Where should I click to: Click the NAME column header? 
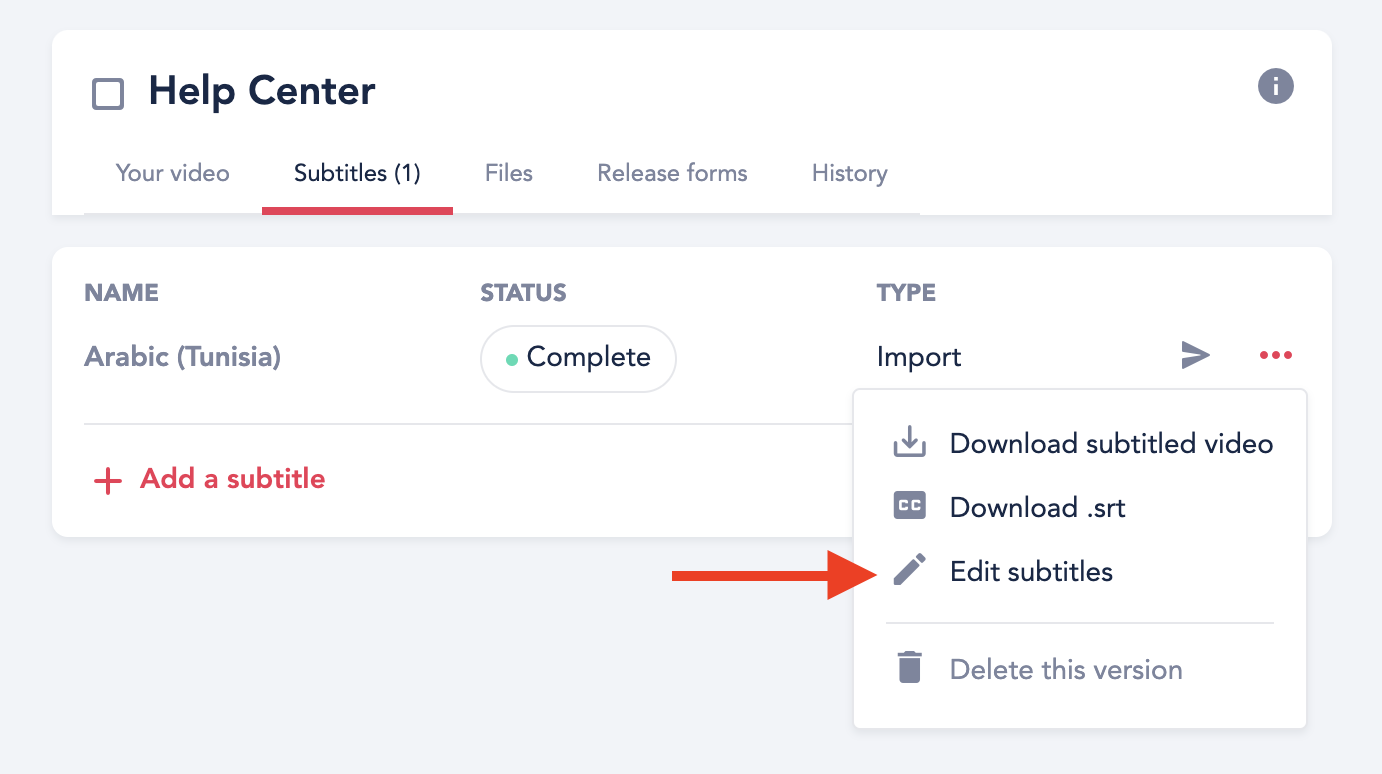tap(121, 293)
